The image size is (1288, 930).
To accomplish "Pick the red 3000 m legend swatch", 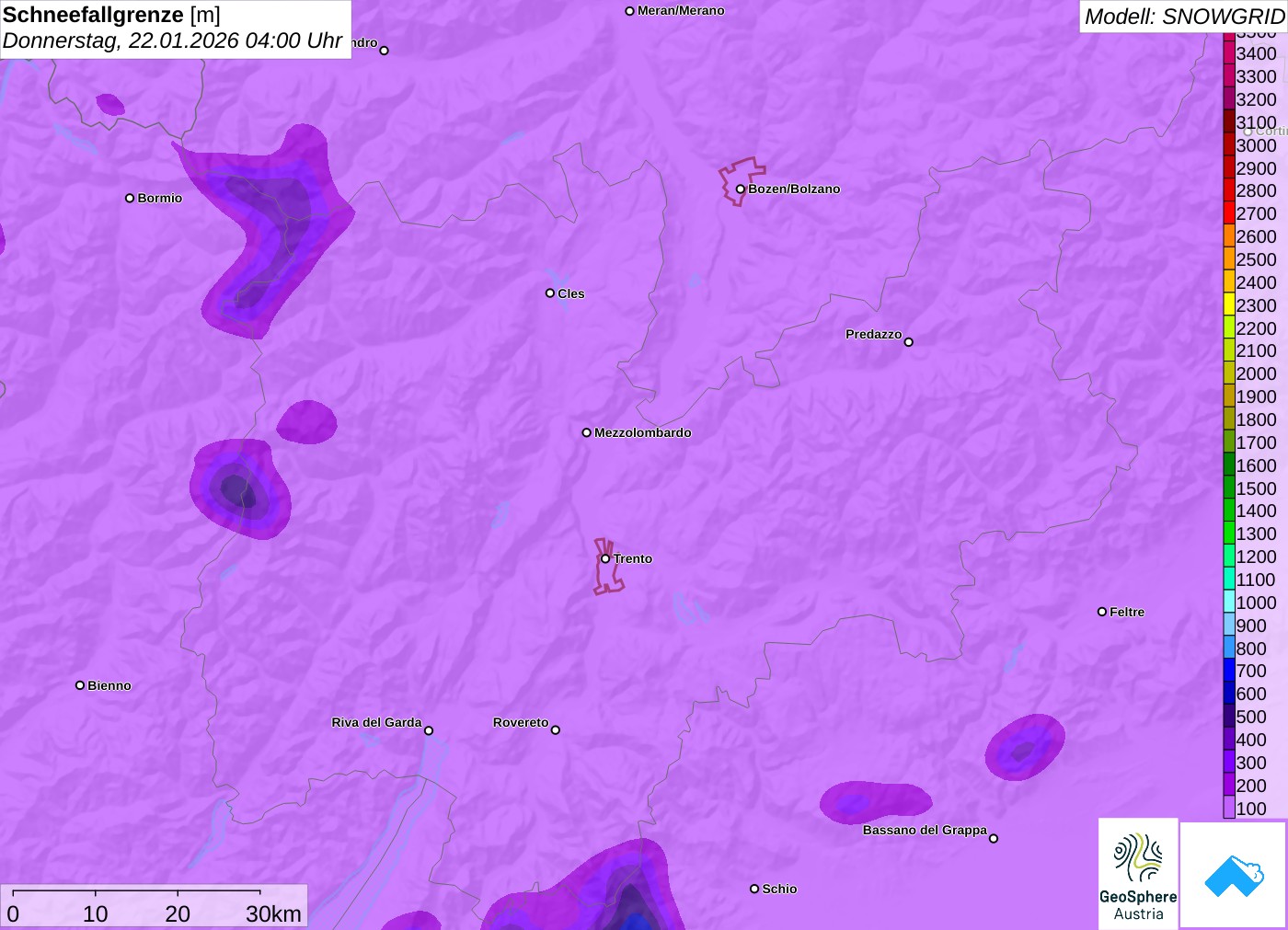I will pos(1229,145).
